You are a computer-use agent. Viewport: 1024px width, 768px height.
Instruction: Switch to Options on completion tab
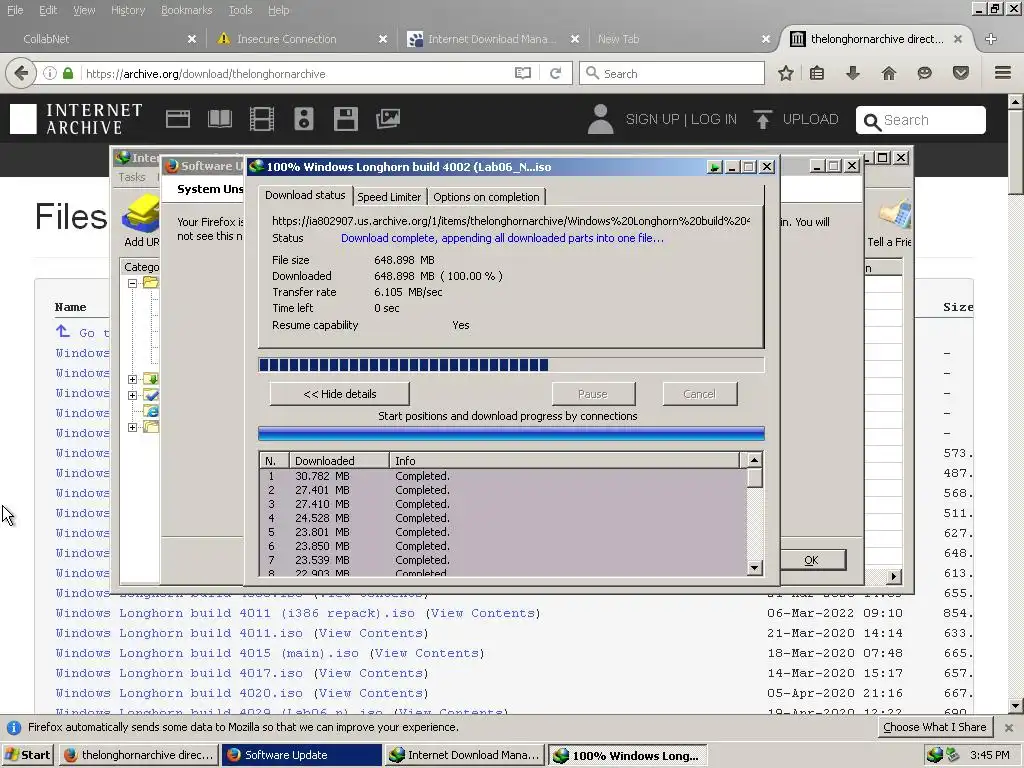click(x=486, y=197)
